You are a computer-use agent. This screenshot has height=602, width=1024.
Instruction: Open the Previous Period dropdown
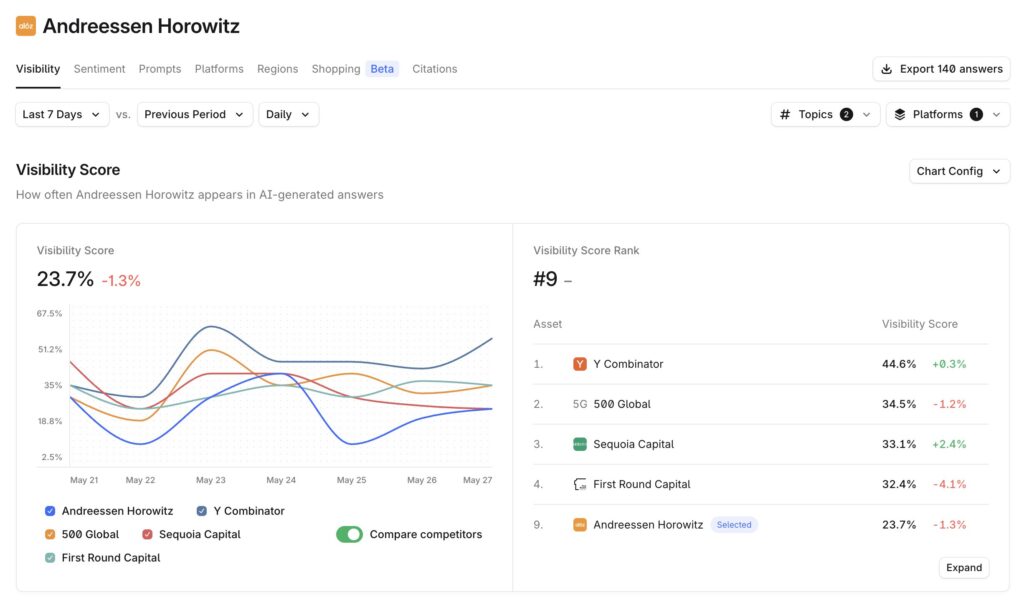click(x=195, y=114)
